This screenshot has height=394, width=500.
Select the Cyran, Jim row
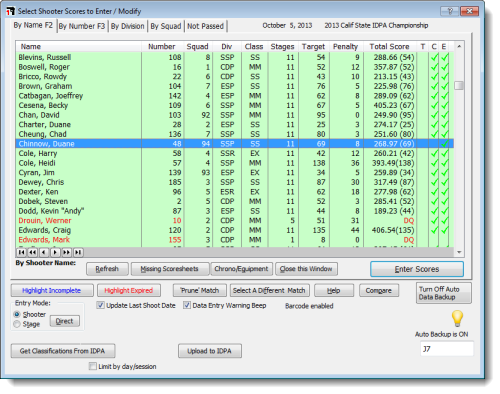click(x=235, y=173)
